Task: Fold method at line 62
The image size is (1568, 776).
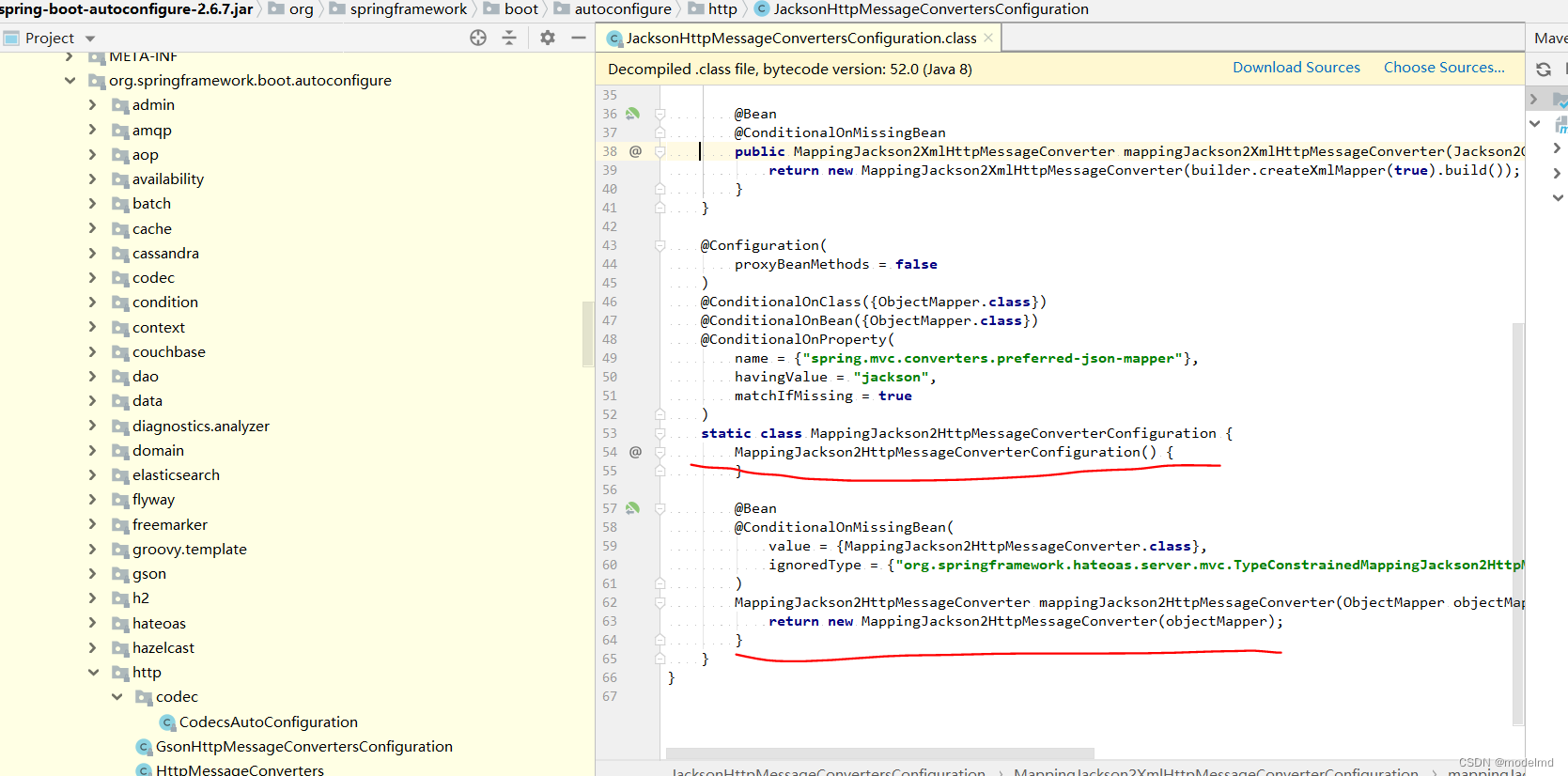Action: pyautogui.click(x=660, y=602)
